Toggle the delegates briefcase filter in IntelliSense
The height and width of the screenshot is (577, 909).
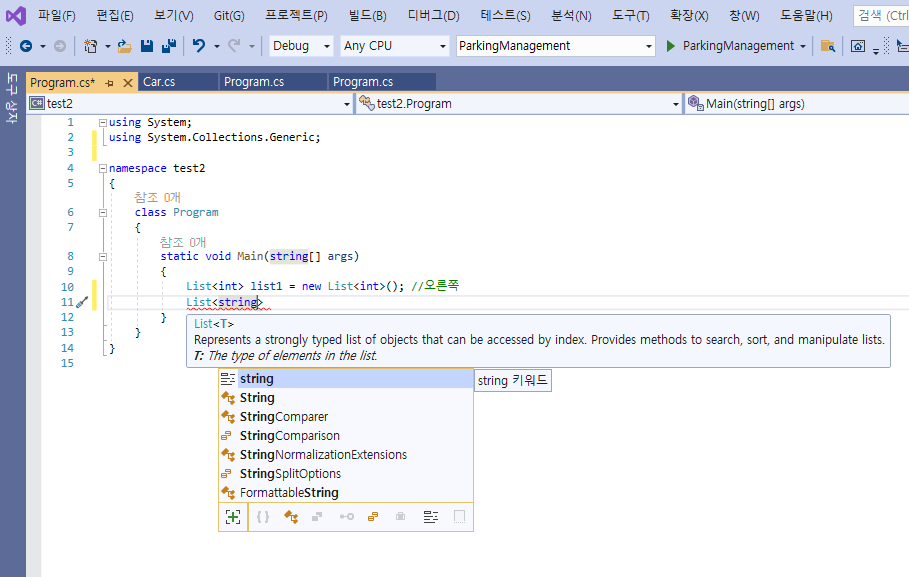click(x=401, y=517)
